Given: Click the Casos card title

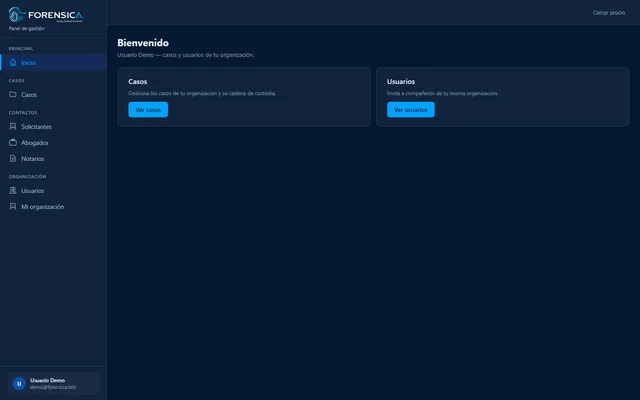Looking at the screenshot, I should click(x=138, y=82).
